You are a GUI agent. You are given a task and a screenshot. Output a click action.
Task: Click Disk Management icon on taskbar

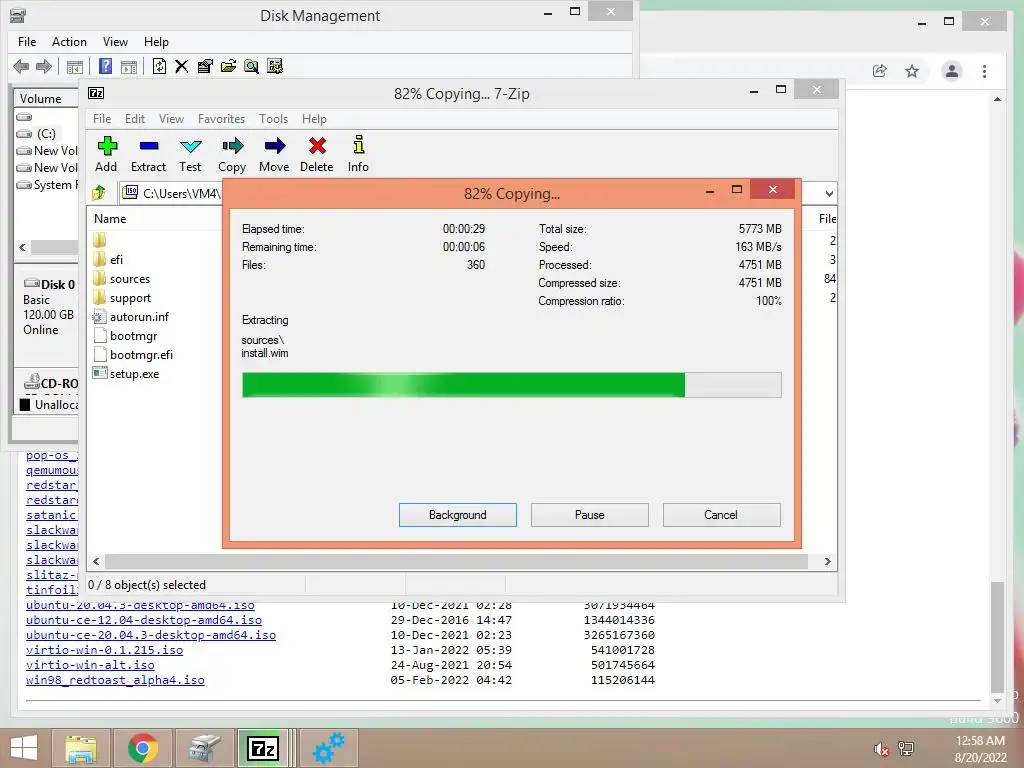pyautogui.click(x=204, y=748)
